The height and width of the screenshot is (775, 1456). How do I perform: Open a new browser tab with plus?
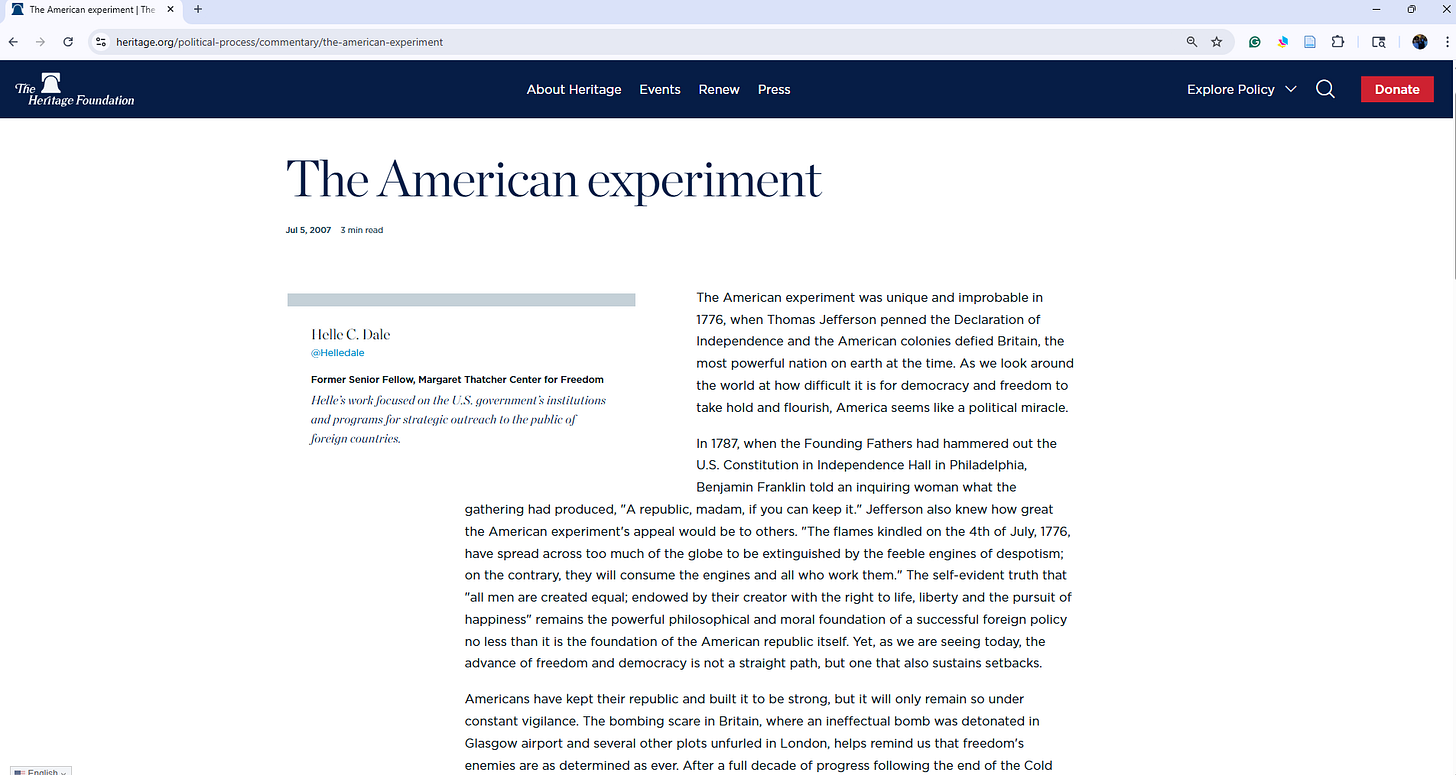[x=198, y=10]
